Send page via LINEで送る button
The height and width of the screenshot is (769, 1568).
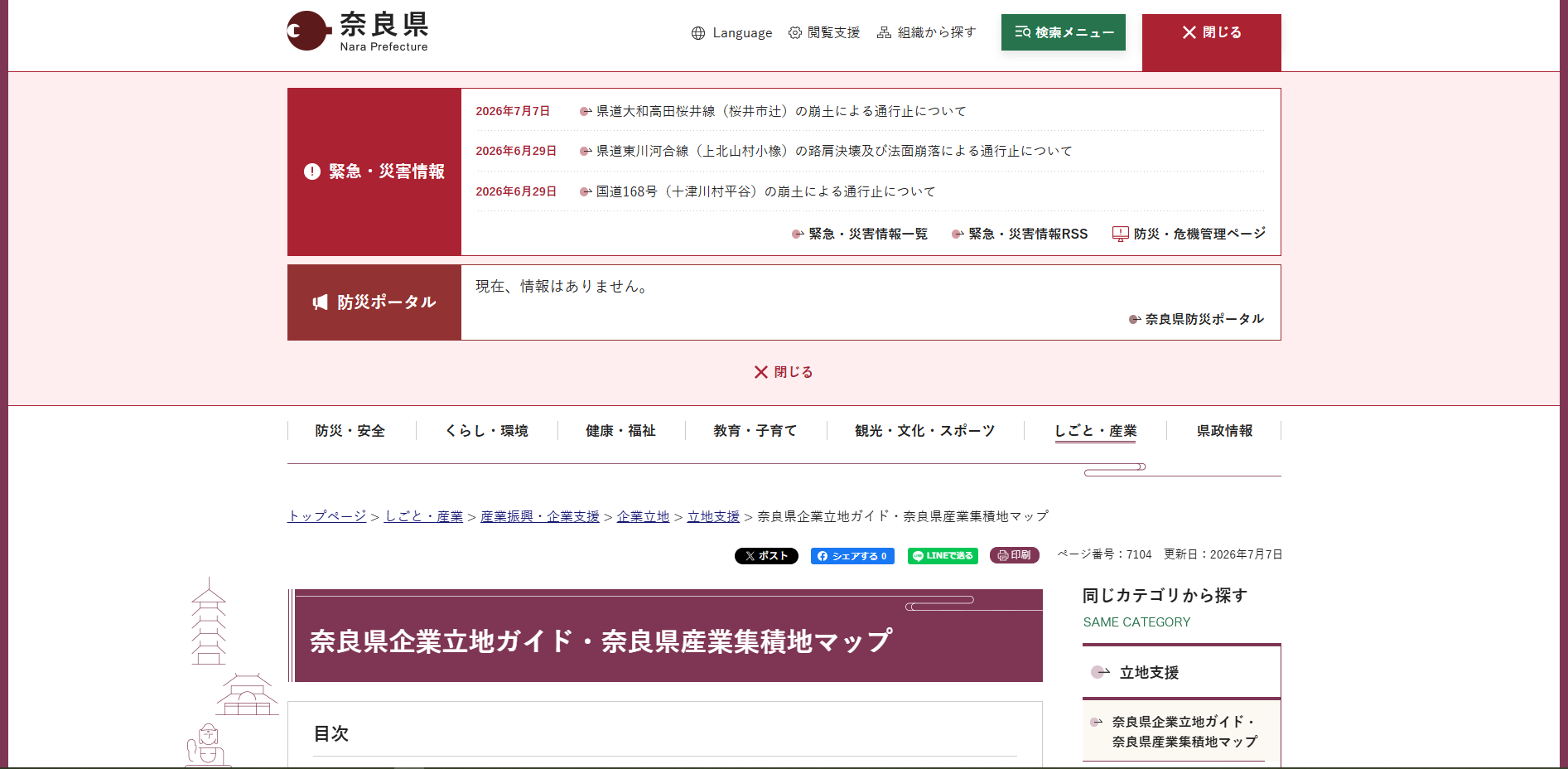pyautogui.click(x=943, y=556)
